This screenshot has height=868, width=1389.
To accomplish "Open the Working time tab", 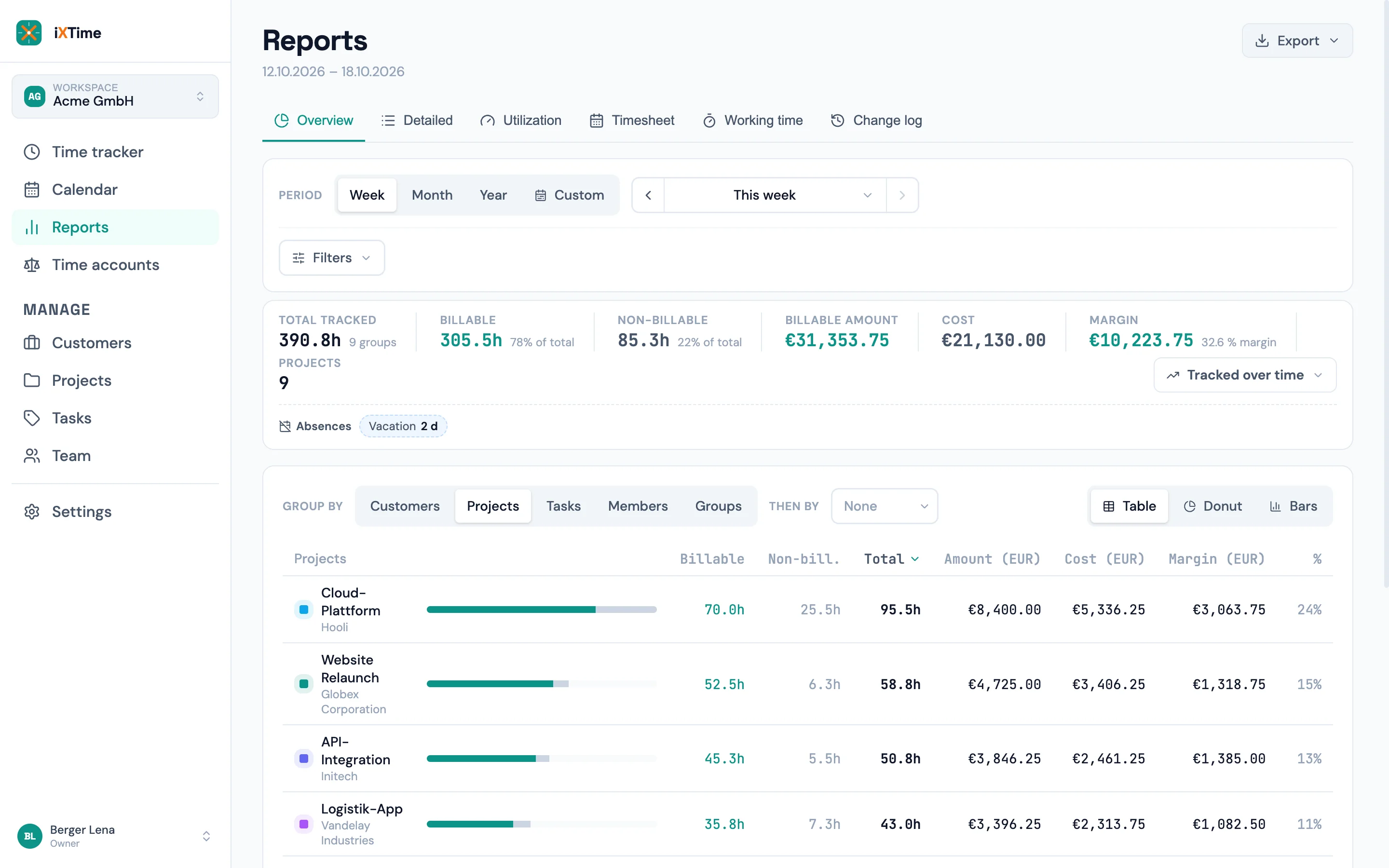I will [x=752, y=121].
